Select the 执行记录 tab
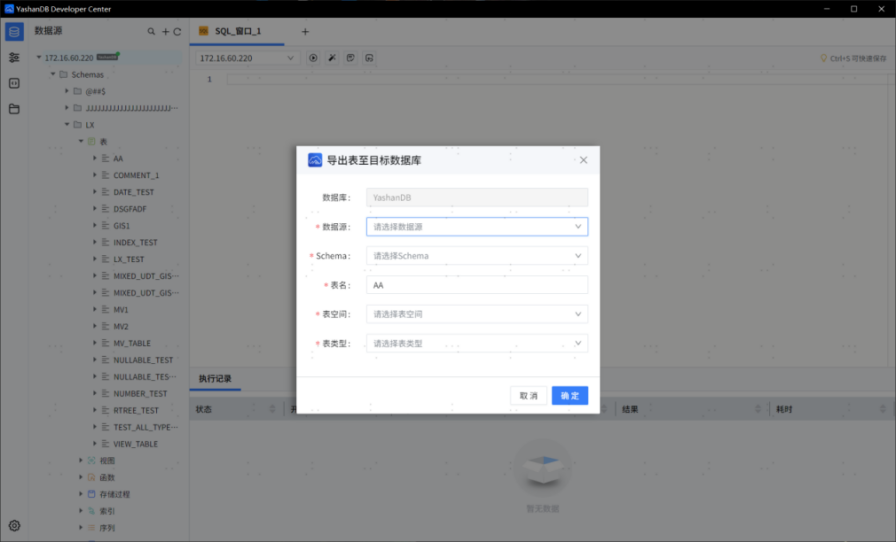The image size is (896, 542). point(215,378)
